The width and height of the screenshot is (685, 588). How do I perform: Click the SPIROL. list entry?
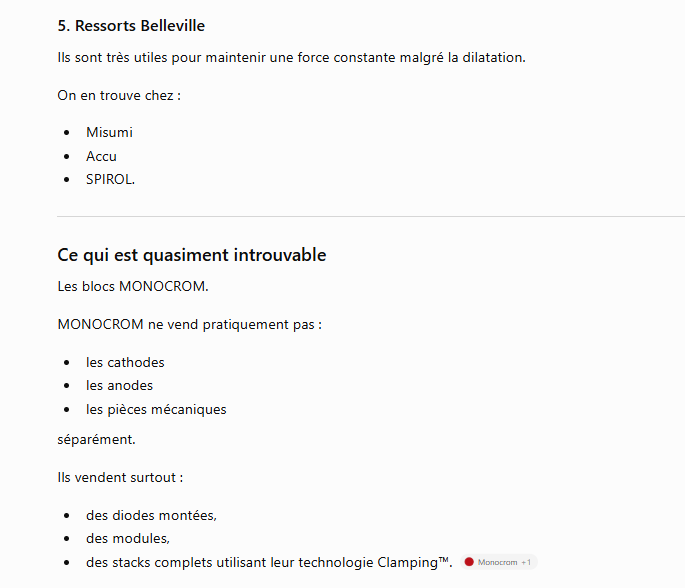point(111,180)
